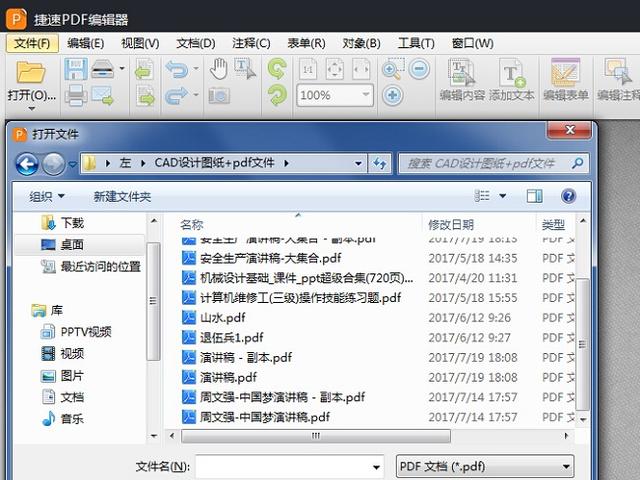Image resolution: width=640 pixels, height=480 pixels.
Task: Click the refresh icon beside address bar
Action: click(x=380, y=164)
